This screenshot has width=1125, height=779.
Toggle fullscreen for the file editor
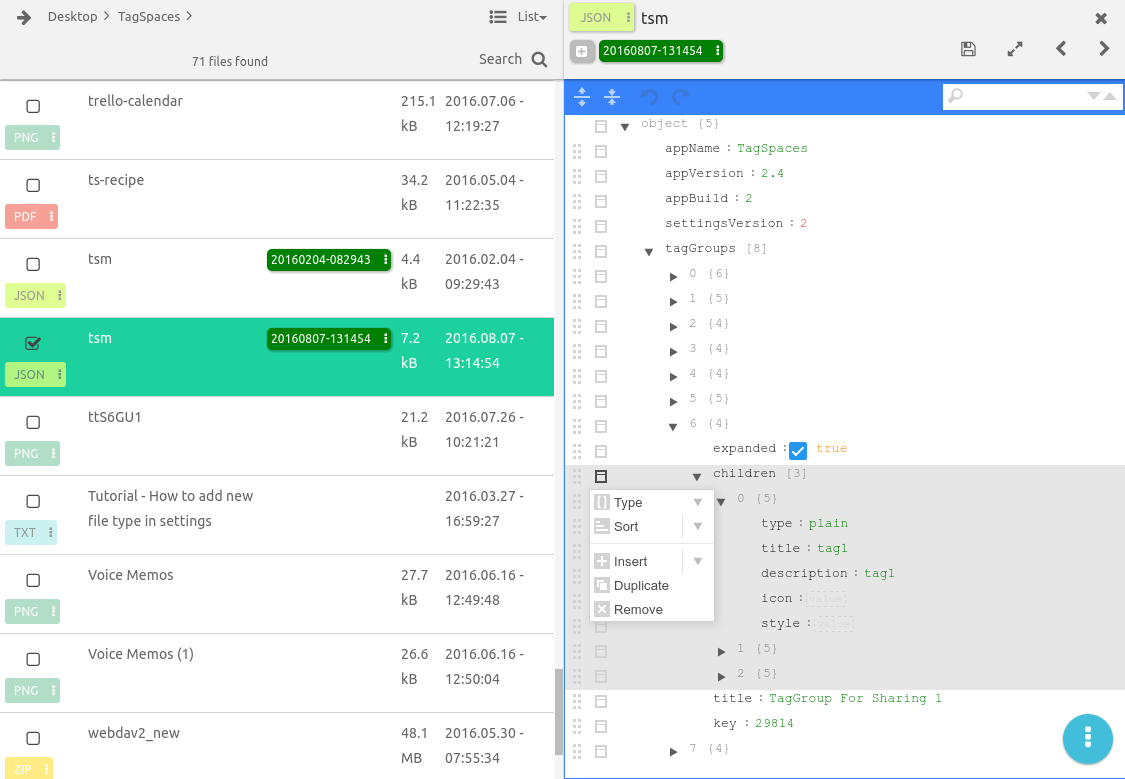[x=1014, y=48]
